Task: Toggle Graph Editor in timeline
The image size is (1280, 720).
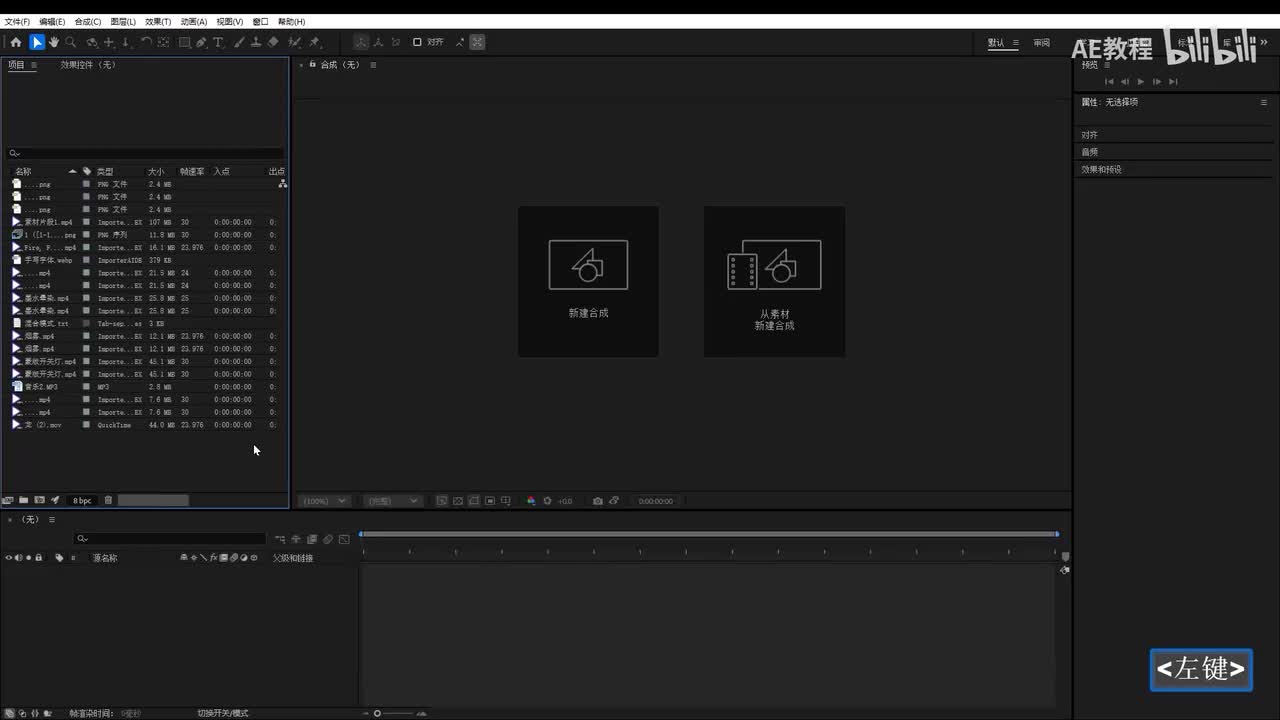Action: point(344,539)
